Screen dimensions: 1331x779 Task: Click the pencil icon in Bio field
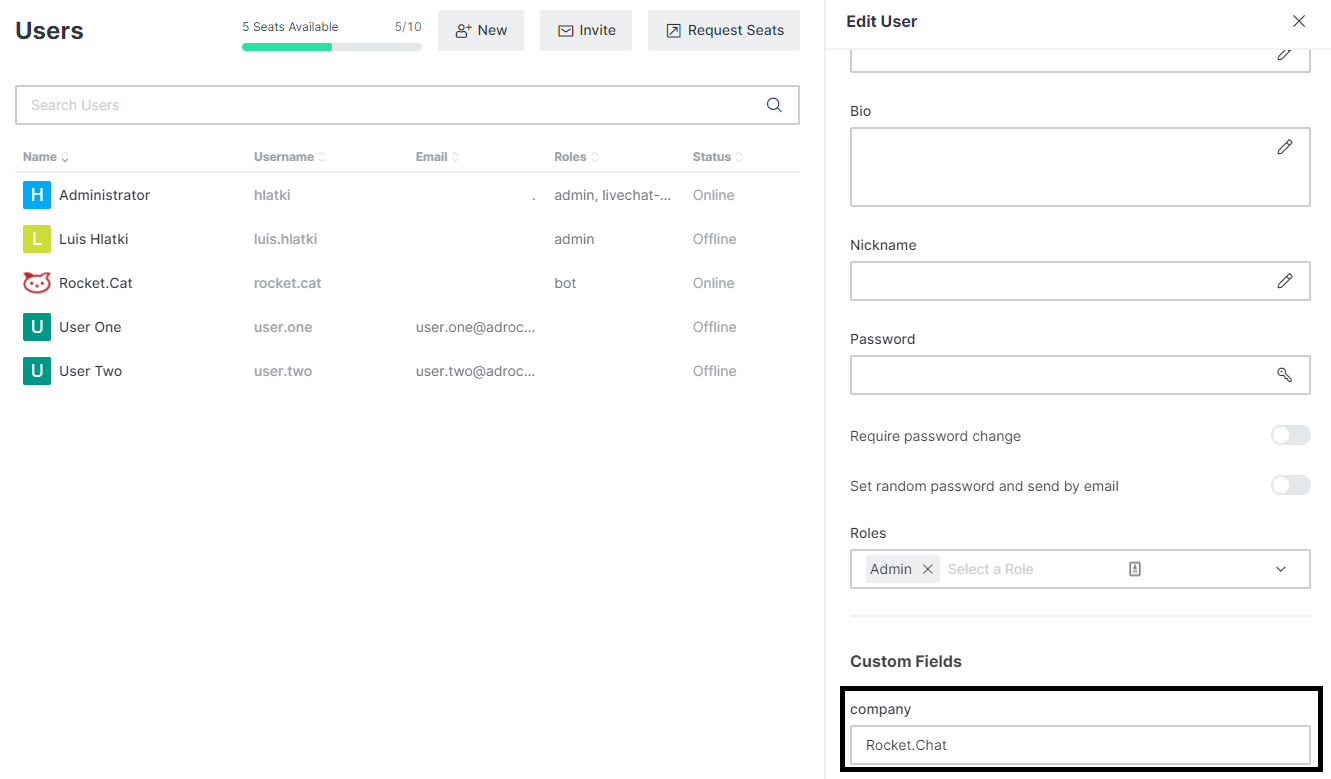click(1285, 147)
